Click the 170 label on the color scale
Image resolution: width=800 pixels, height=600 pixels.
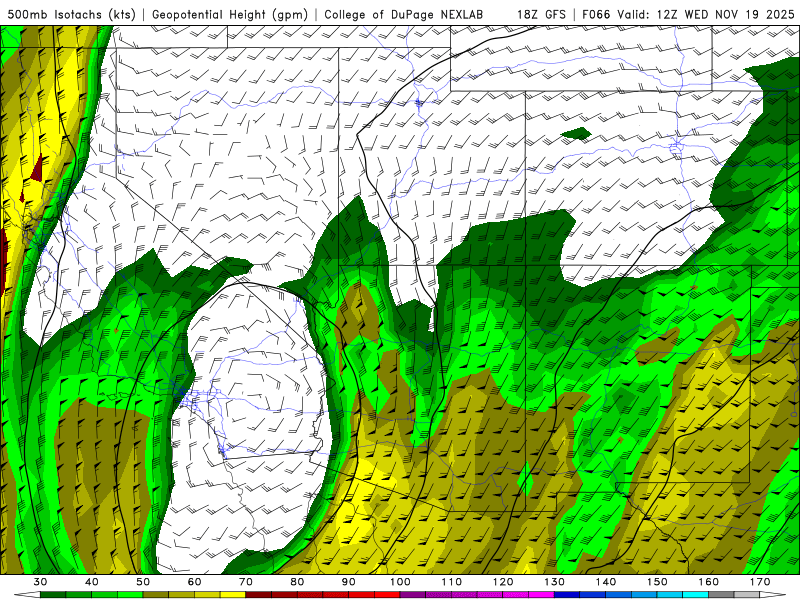pos(760,582)
